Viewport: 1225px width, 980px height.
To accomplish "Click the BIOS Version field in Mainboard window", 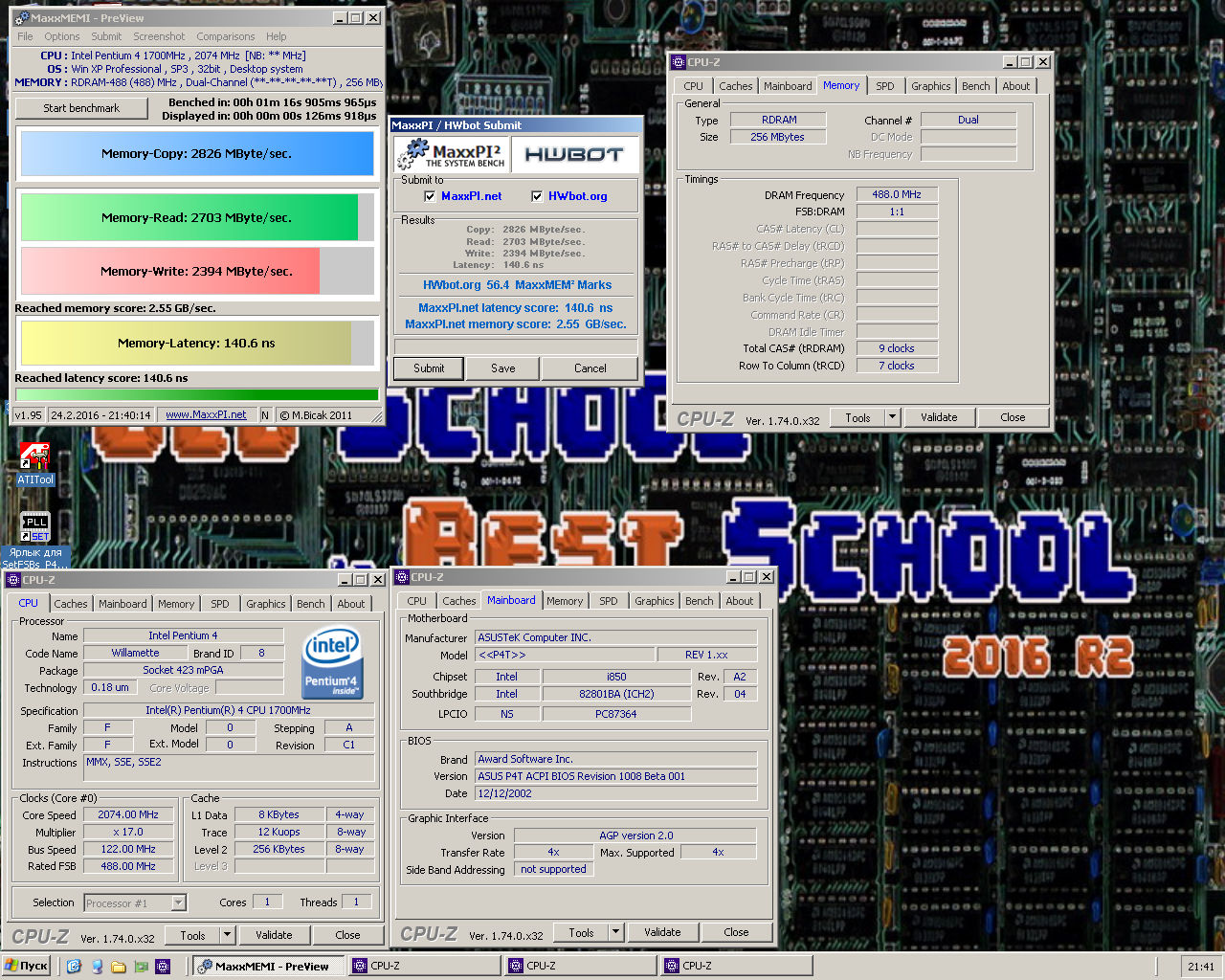I will [616, 776].
